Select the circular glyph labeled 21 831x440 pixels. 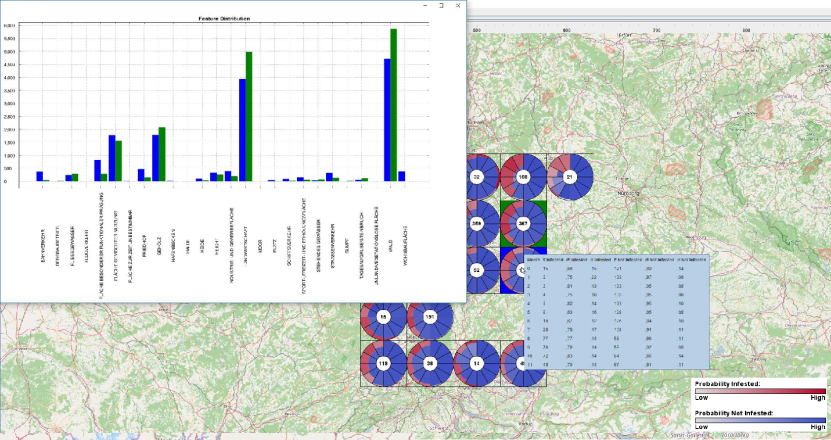[570, 178]
